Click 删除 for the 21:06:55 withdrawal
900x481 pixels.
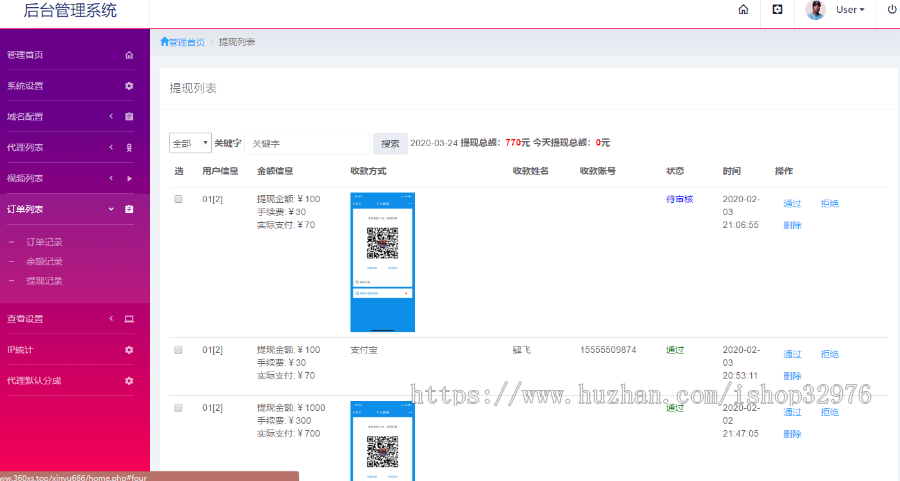point(792,226)
